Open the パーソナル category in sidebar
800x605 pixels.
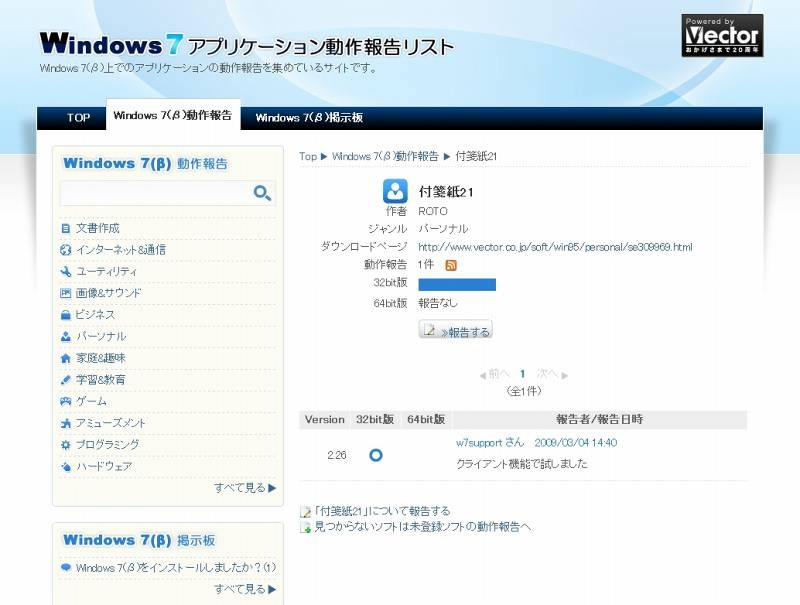(101, 337)
